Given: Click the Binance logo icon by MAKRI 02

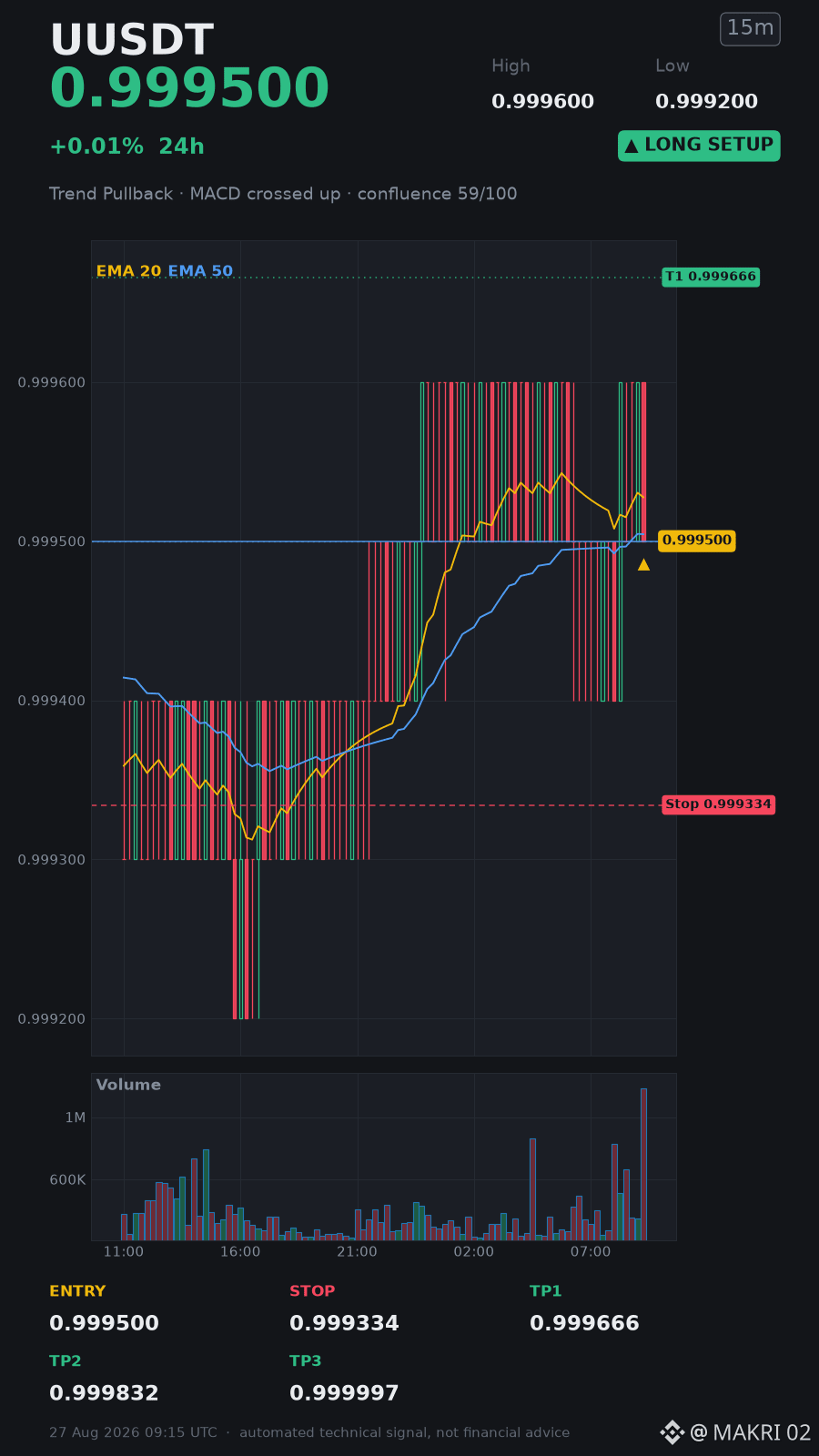Looking at the screenshot, I should coord(672,1432).
